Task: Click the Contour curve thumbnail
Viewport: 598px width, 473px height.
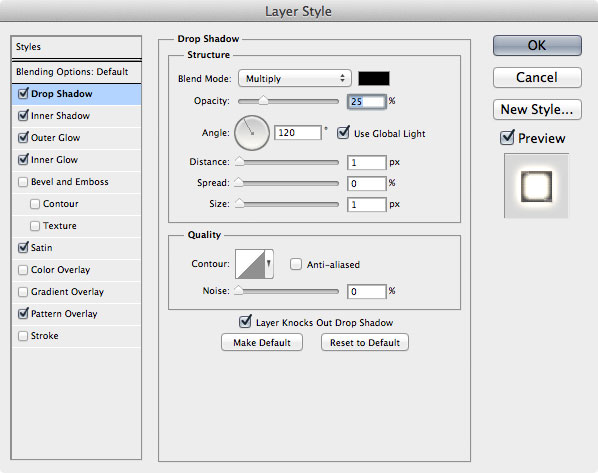Action: pyautogui.click(x=250, y=264)
